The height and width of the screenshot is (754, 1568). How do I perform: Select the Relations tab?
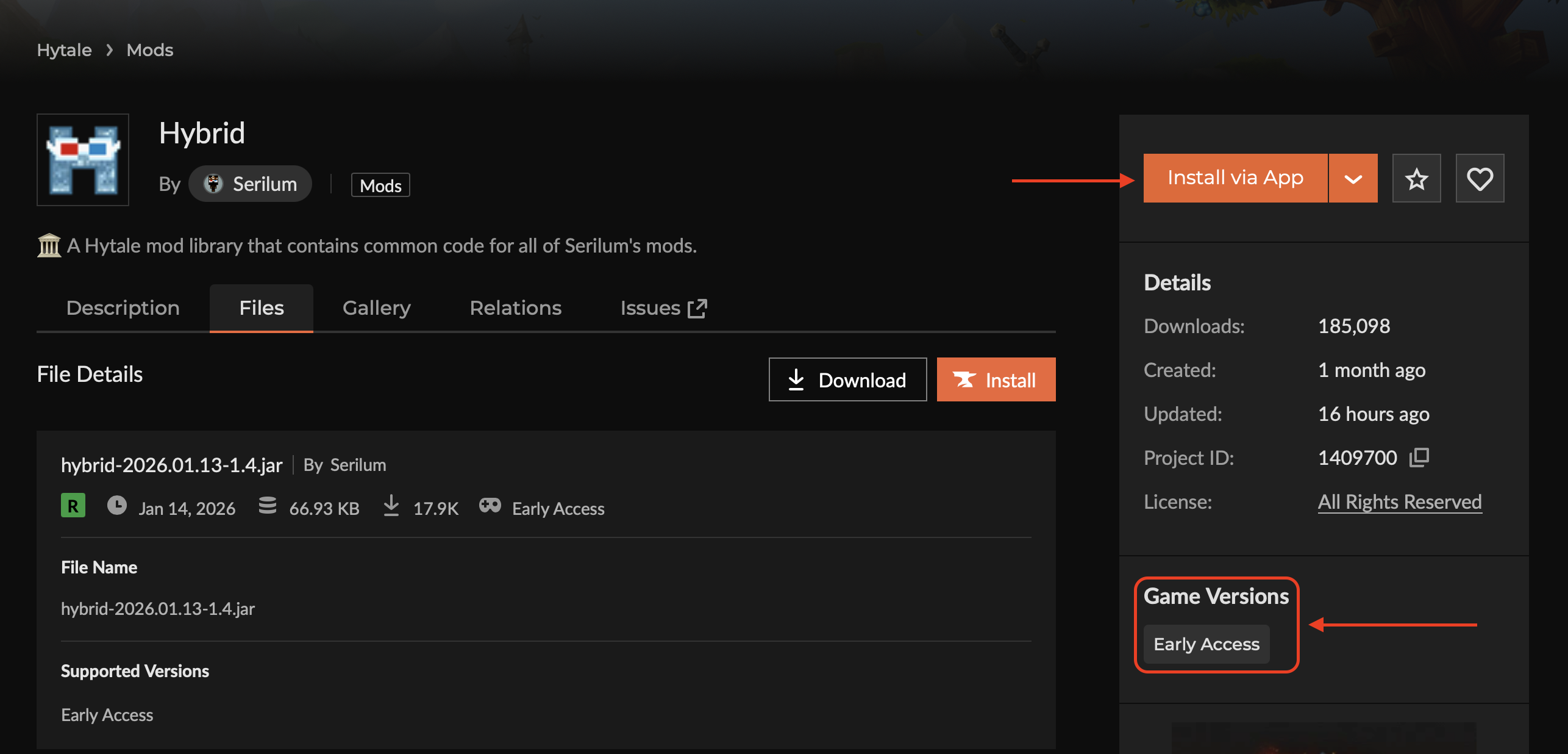[x=515, y=308]
